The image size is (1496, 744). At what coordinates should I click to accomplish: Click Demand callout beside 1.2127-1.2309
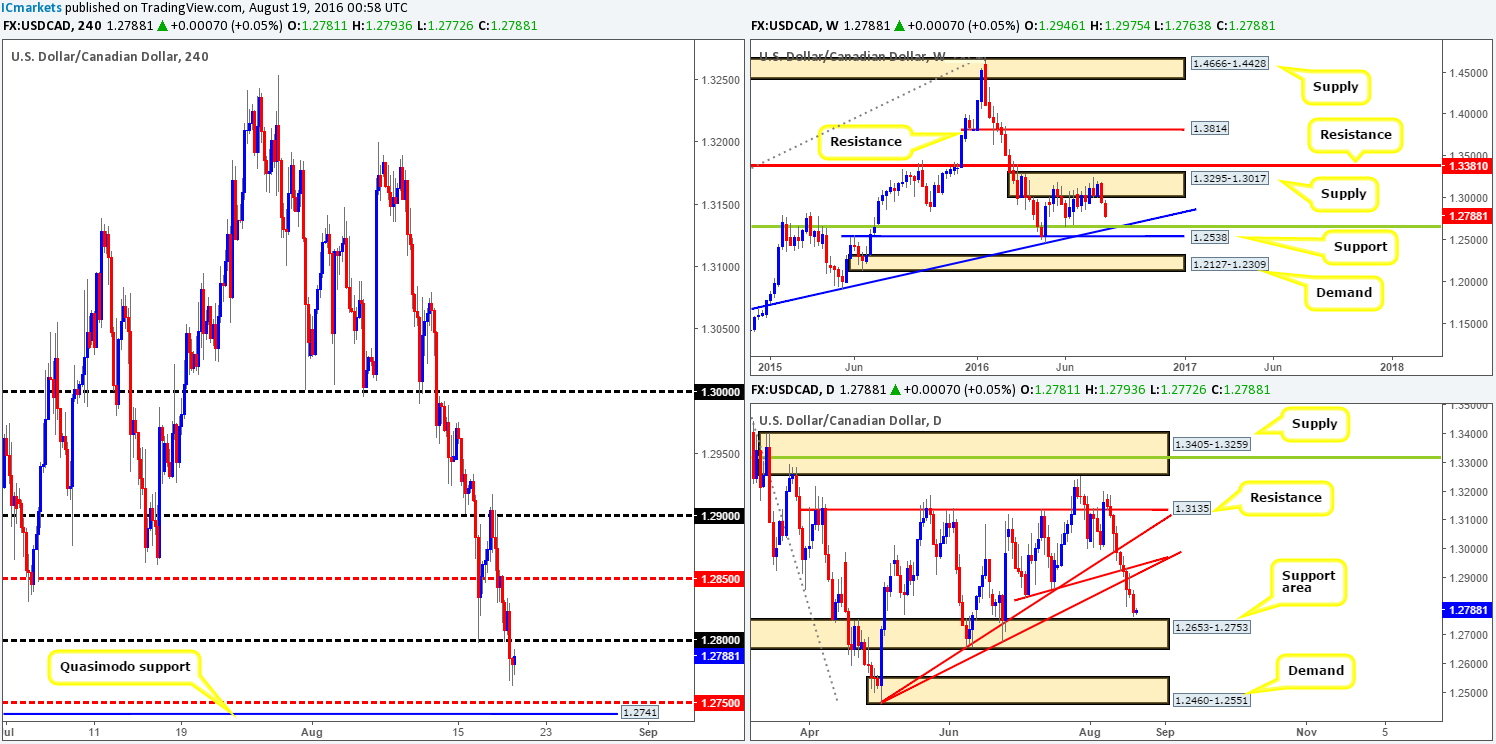pos(1344,292)
